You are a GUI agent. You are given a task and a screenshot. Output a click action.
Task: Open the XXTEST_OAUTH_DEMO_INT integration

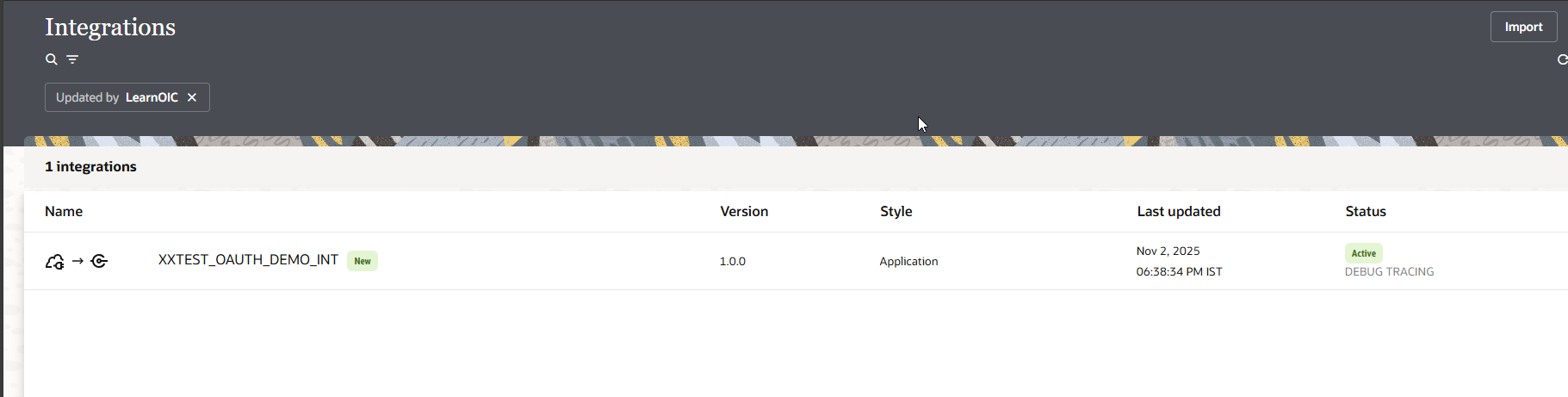[x=248, y=260]
